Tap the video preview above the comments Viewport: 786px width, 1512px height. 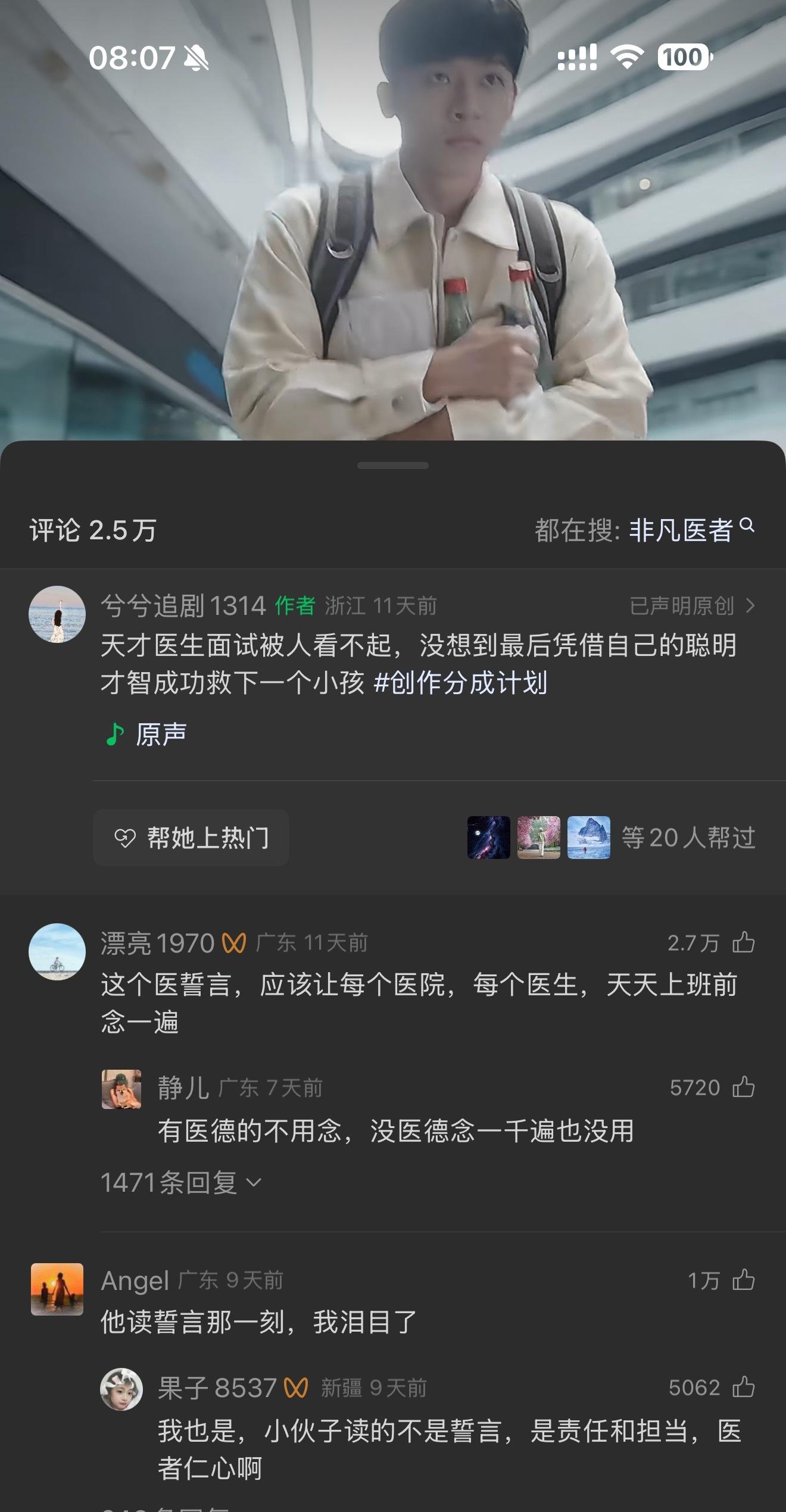click(x=393, y=220)
